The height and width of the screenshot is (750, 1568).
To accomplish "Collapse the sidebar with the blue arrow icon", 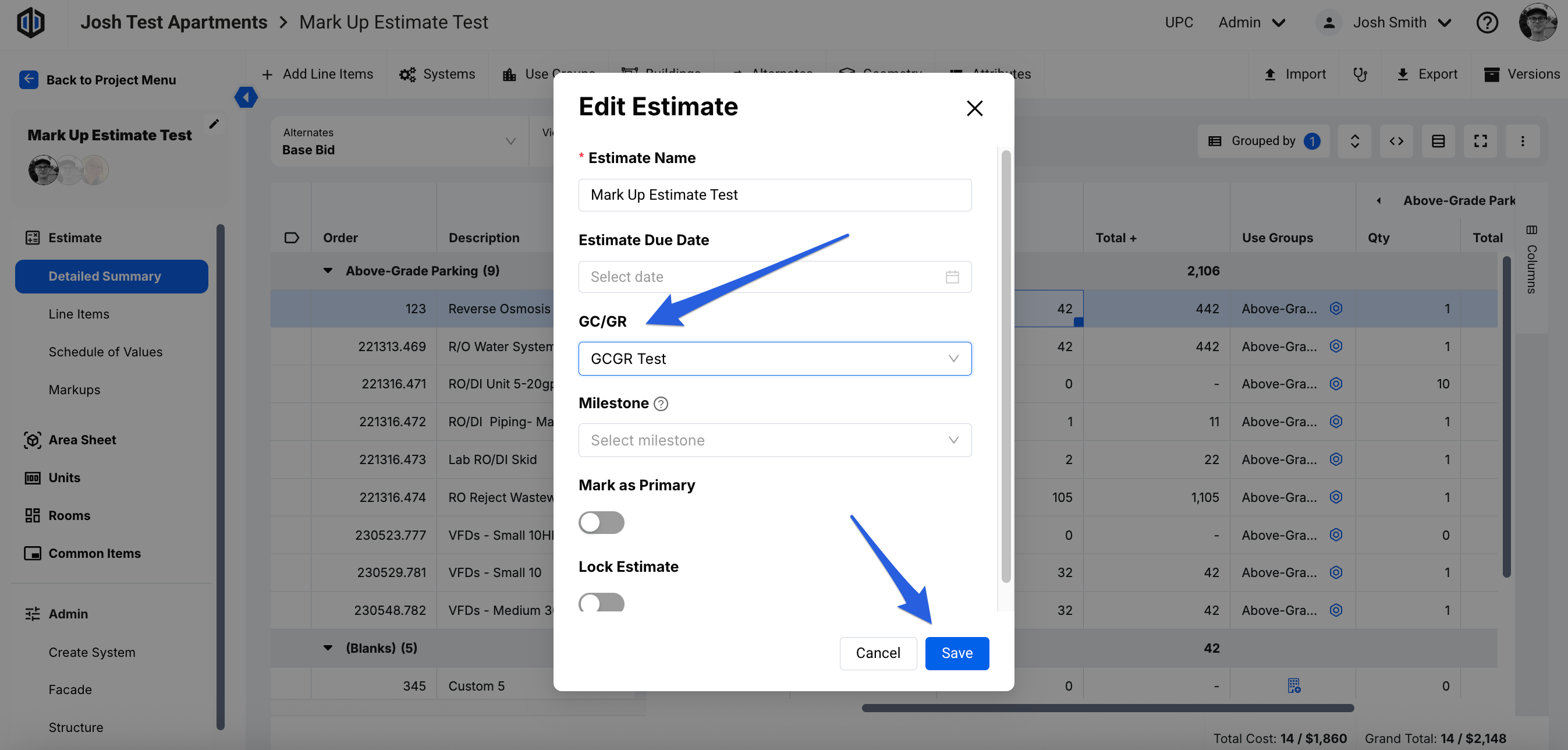I will [x=246, y=97].
